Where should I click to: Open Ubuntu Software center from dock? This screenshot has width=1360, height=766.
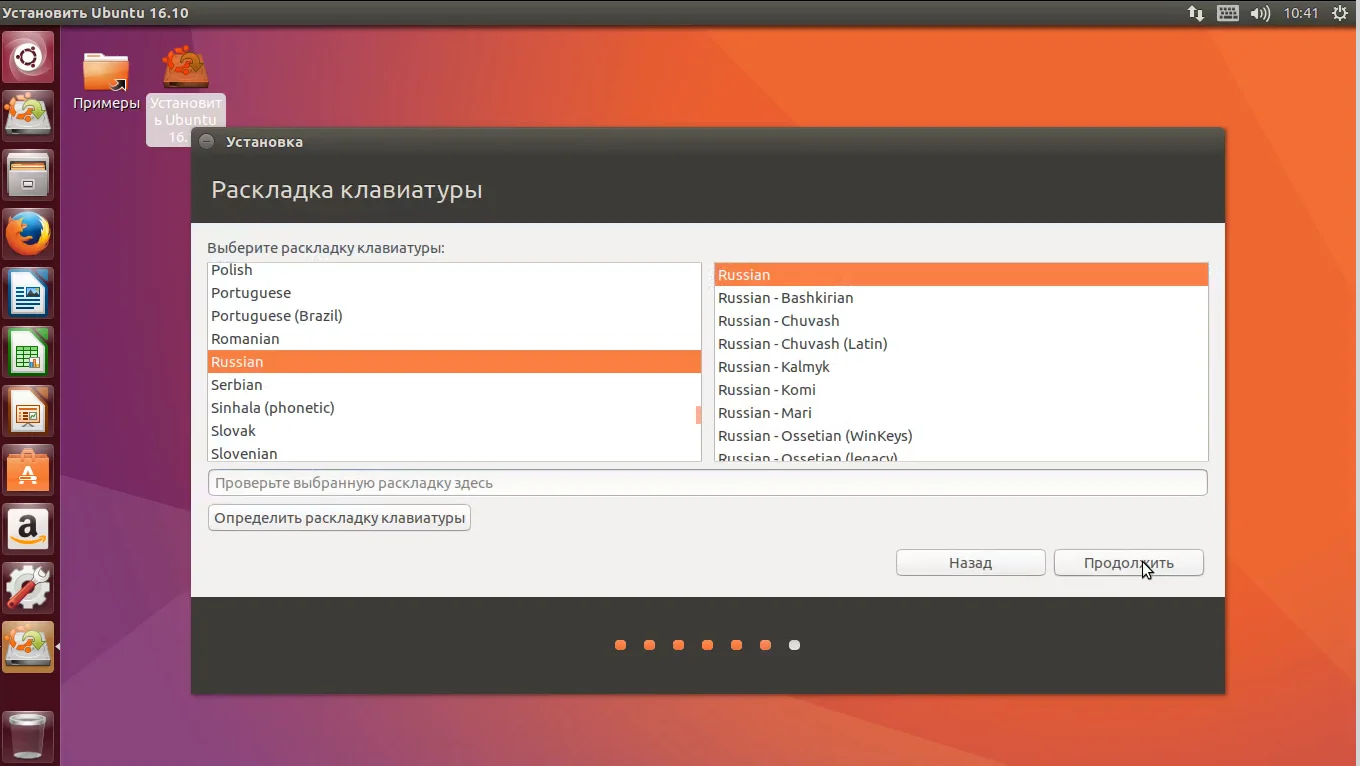[28, 470]
